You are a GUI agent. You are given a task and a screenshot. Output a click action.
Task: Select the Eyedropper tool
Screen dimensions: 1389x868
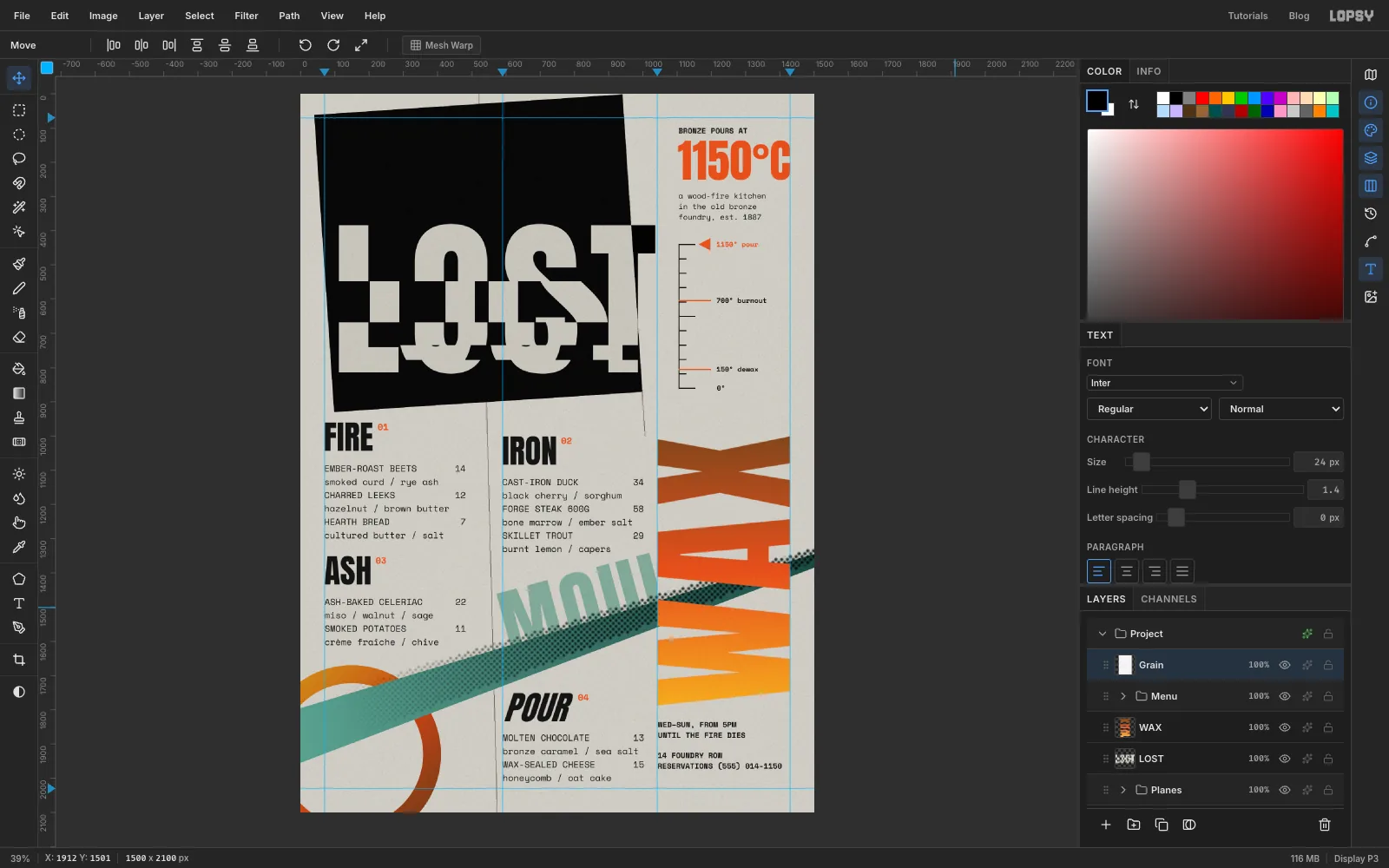(x=19, y=547)
